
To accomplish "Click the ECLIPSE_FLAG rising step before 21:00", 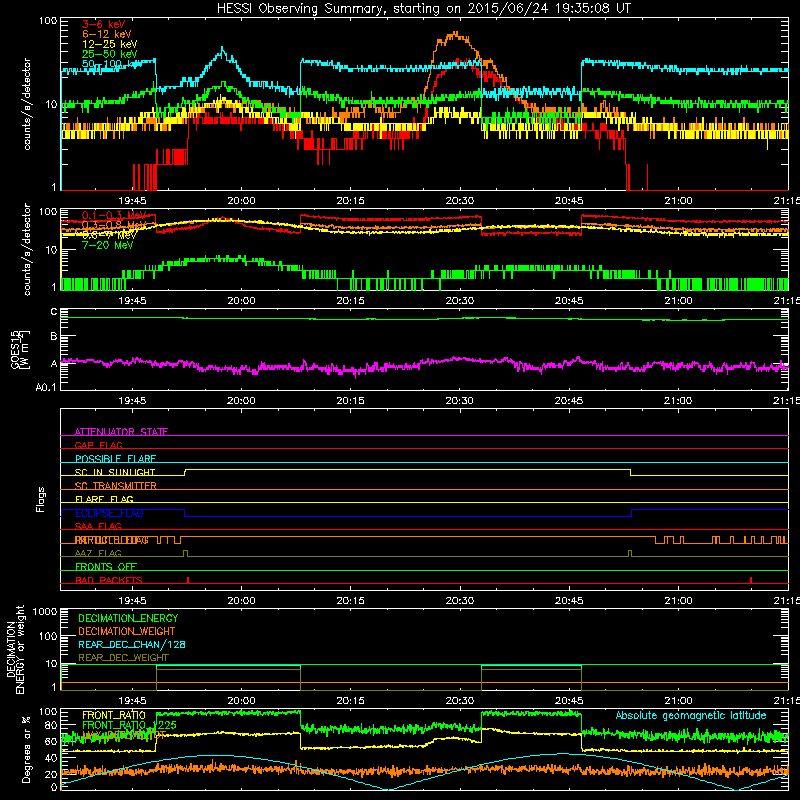I will (x=632, y=513).
